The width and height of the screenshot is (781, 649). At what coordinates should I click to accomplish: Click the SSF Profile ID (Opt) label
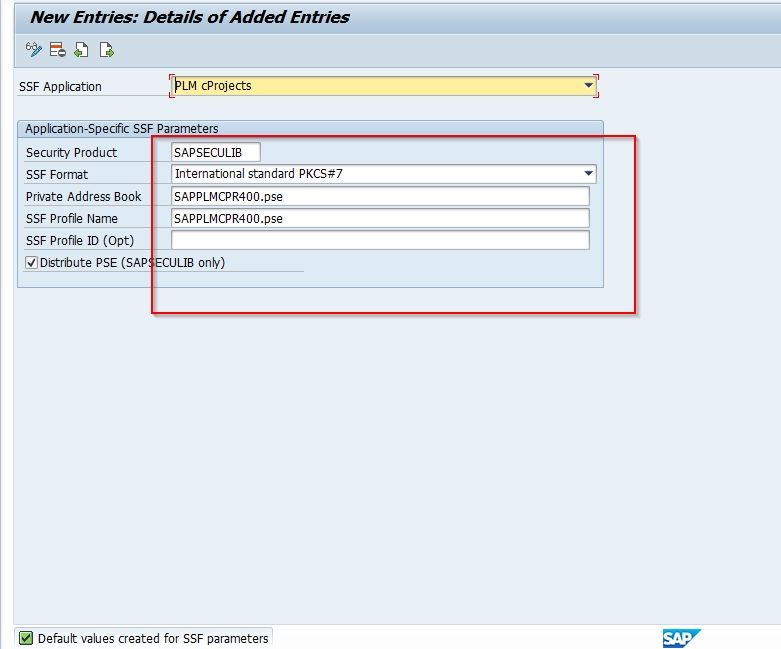(80, 241)
